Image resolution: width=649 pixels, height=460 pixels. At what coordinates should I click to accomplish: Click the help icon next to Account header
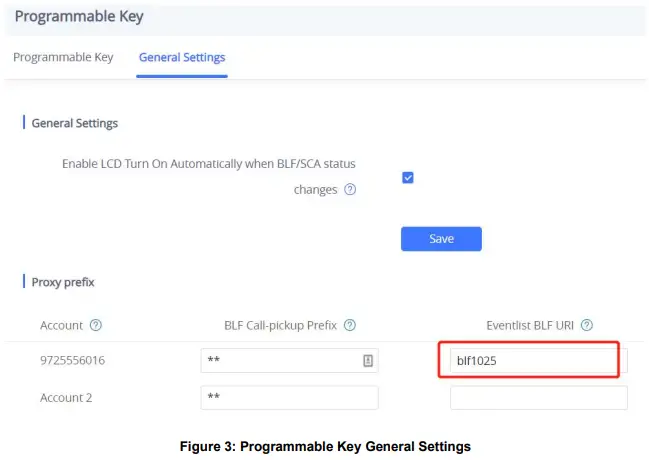click(96, 325)
